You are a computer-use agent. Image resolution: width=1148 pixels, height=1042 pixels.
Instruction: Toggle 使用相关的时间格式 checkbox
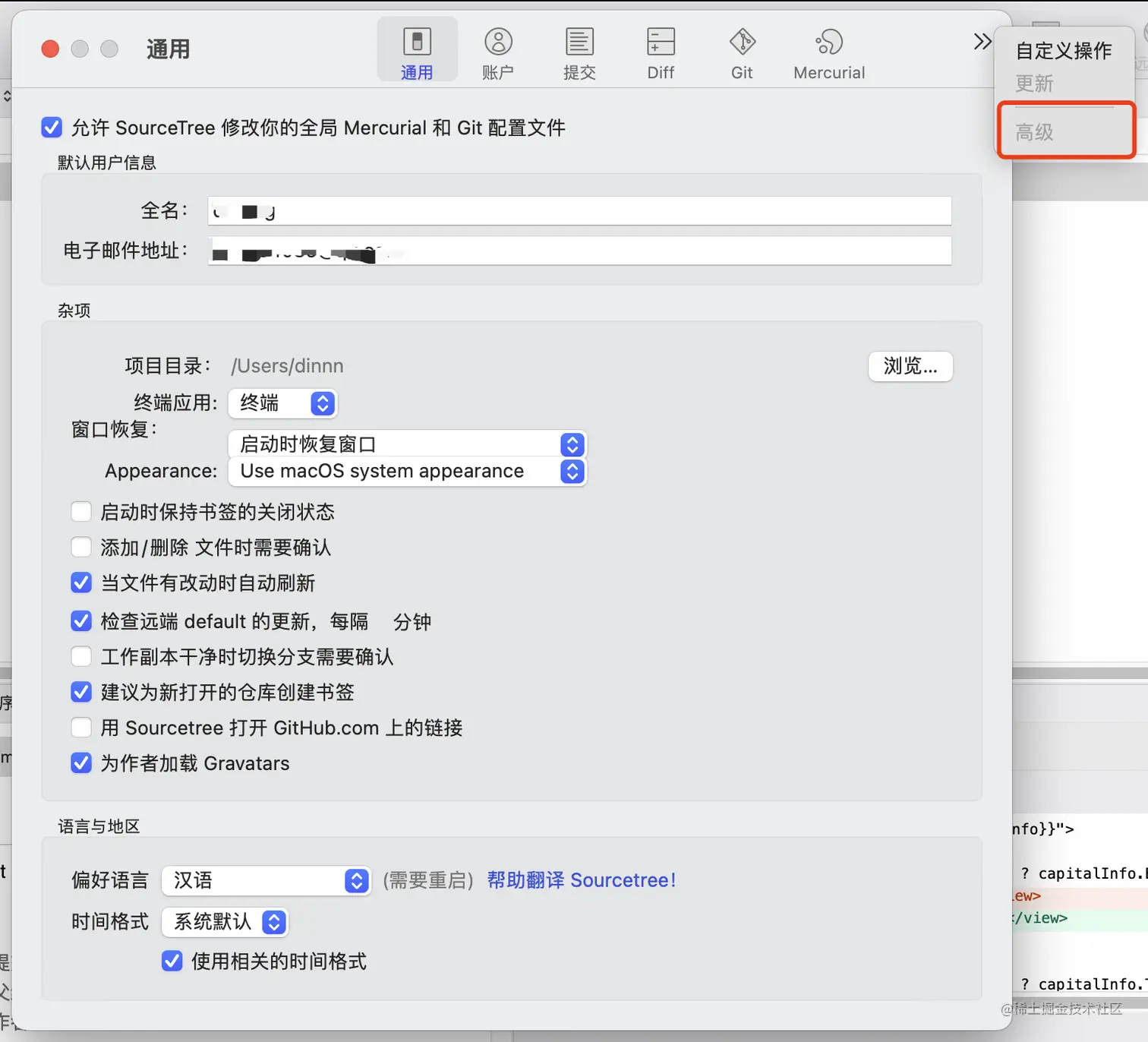[x=172, y=961]
